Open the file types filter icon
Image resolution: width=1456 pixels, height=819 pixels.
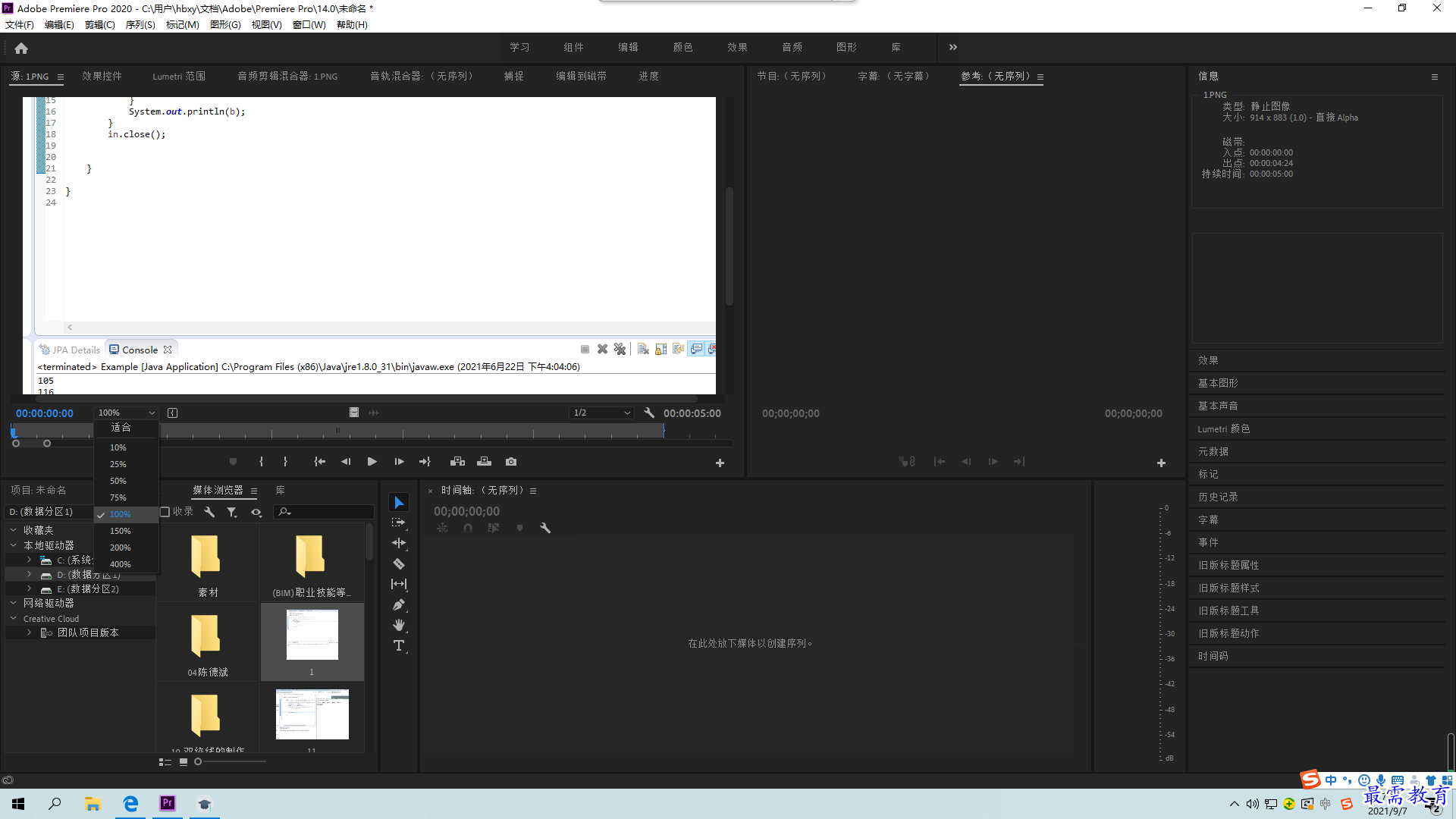[232, 513]
